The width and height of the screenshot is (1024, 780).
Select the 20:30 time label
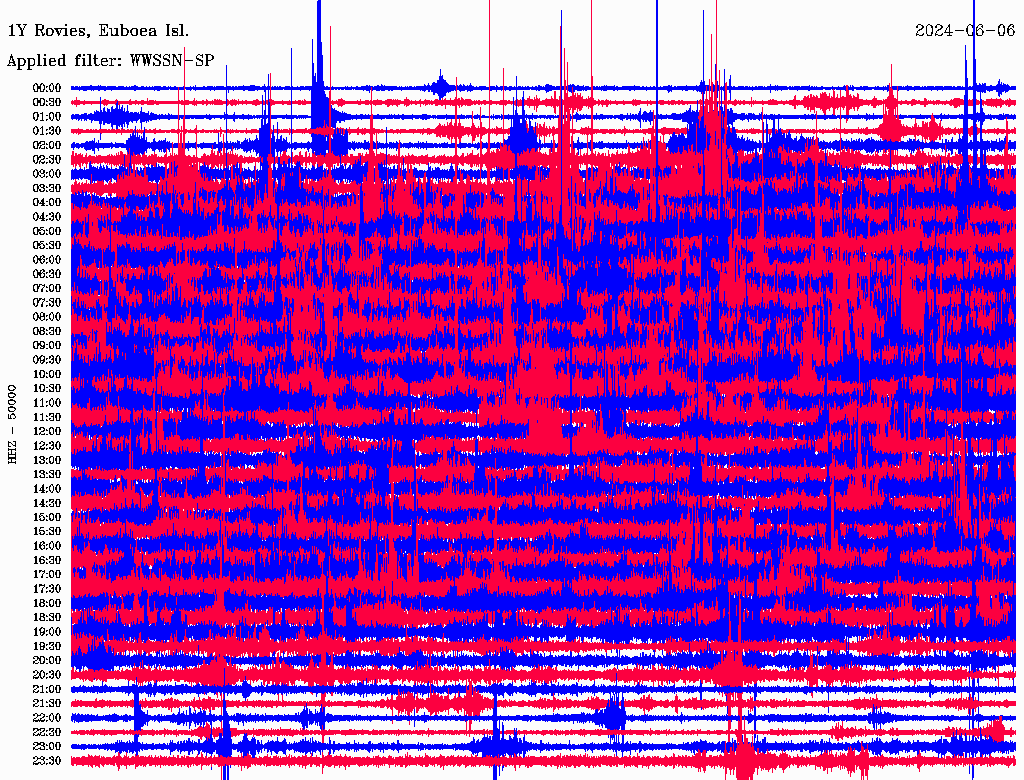(47, 675)
